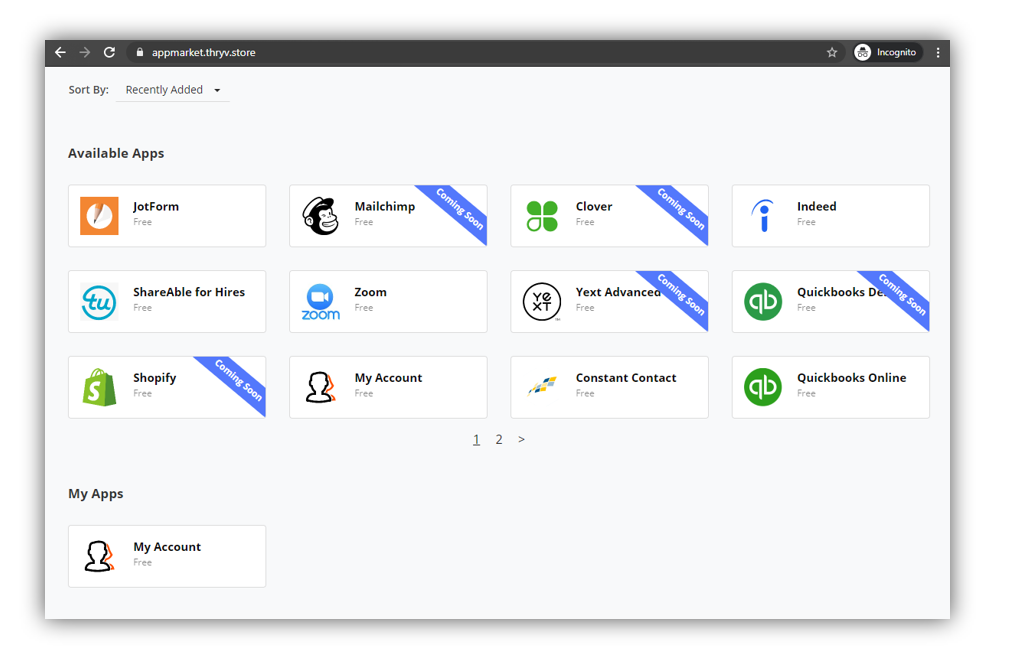Open the Indeed app icon
1020x654 pixels.
pyautogui.click(x=762, y=215)
